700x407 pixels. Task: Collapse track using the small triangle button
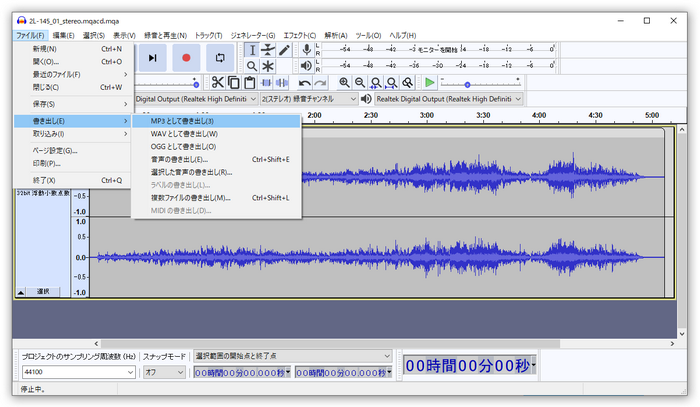click(x=21, y=291)
